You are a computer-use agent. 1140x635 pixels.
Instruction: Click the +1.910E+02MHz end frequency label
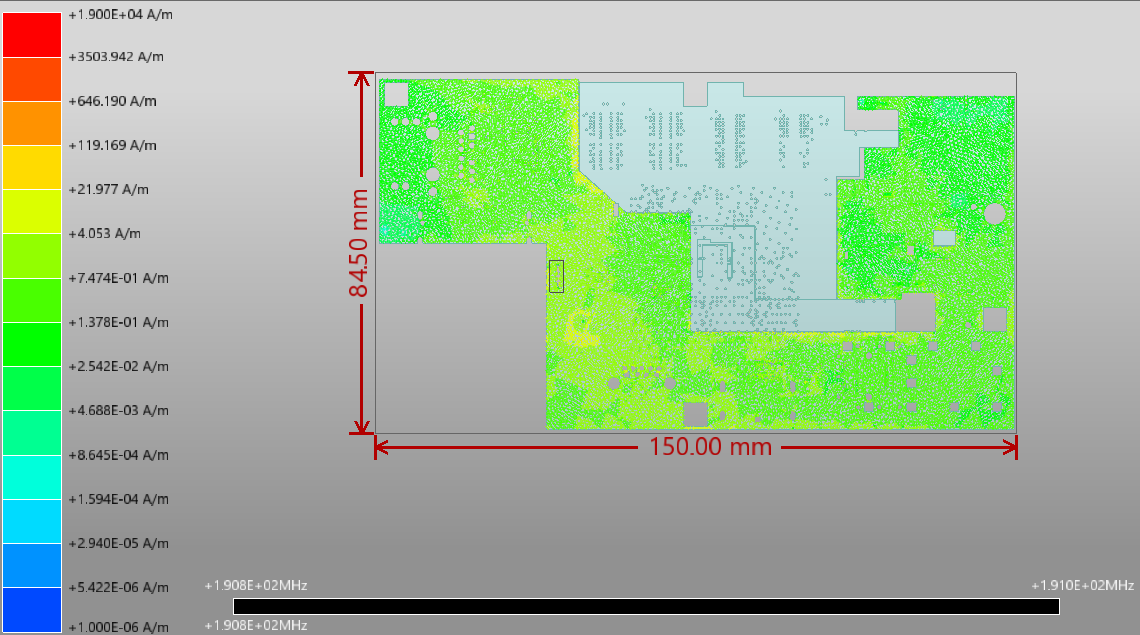(x=1082, y=585)
